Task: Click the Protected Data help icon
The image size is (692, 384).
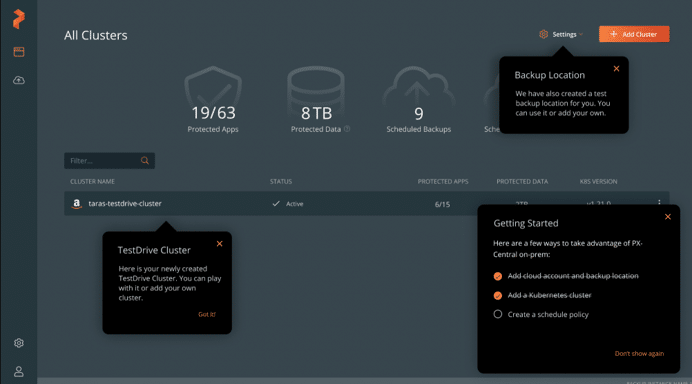Action: pos(347,129)
